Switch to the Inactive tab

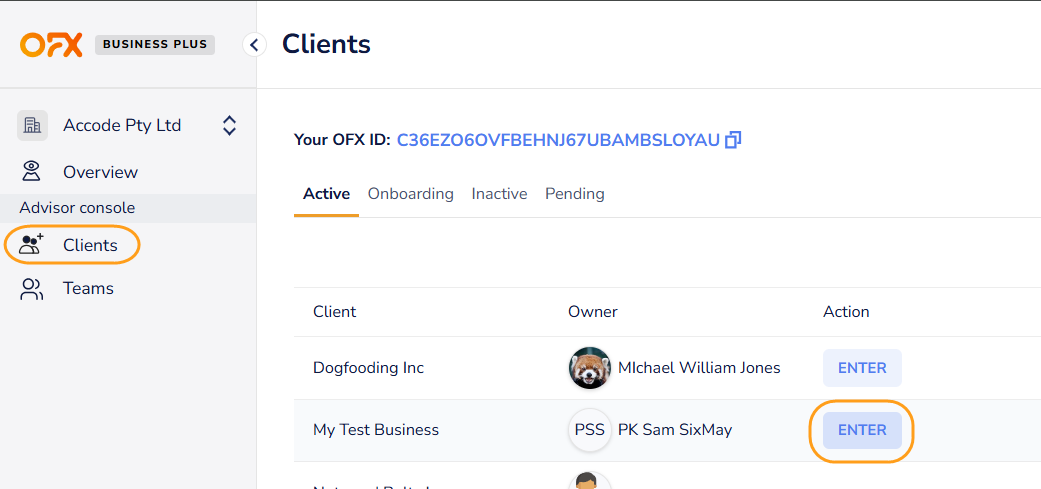(499, 194)
